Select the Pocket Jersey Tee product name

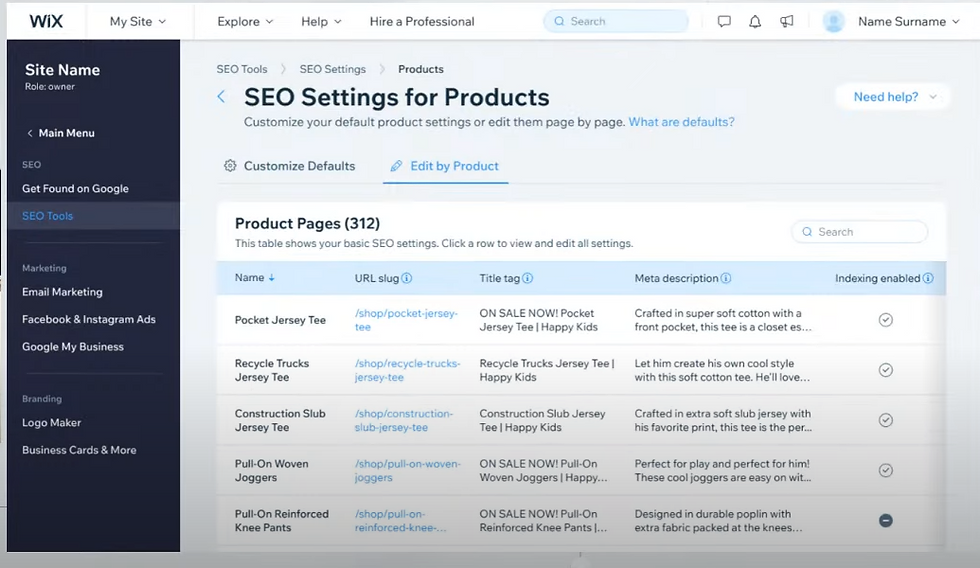click(280, 320)
